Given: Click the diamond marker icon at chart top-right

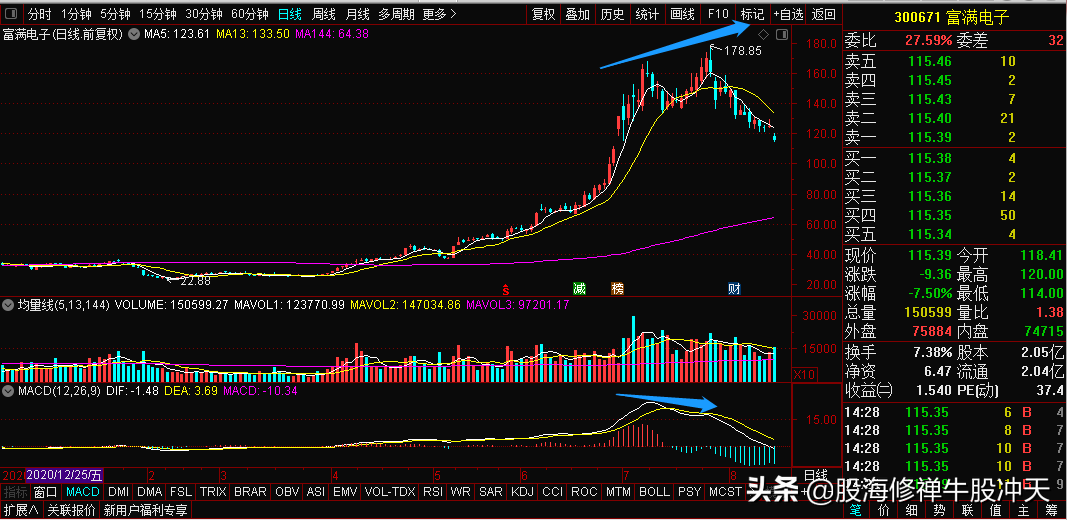Looking at the screenshot, I should 763,34.
